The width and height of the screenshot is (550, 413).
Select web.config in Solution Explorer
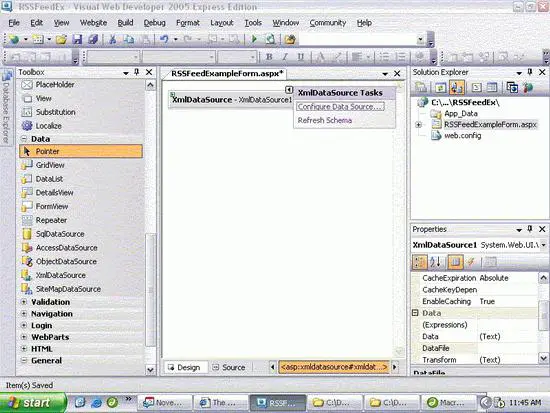point(462,135)
